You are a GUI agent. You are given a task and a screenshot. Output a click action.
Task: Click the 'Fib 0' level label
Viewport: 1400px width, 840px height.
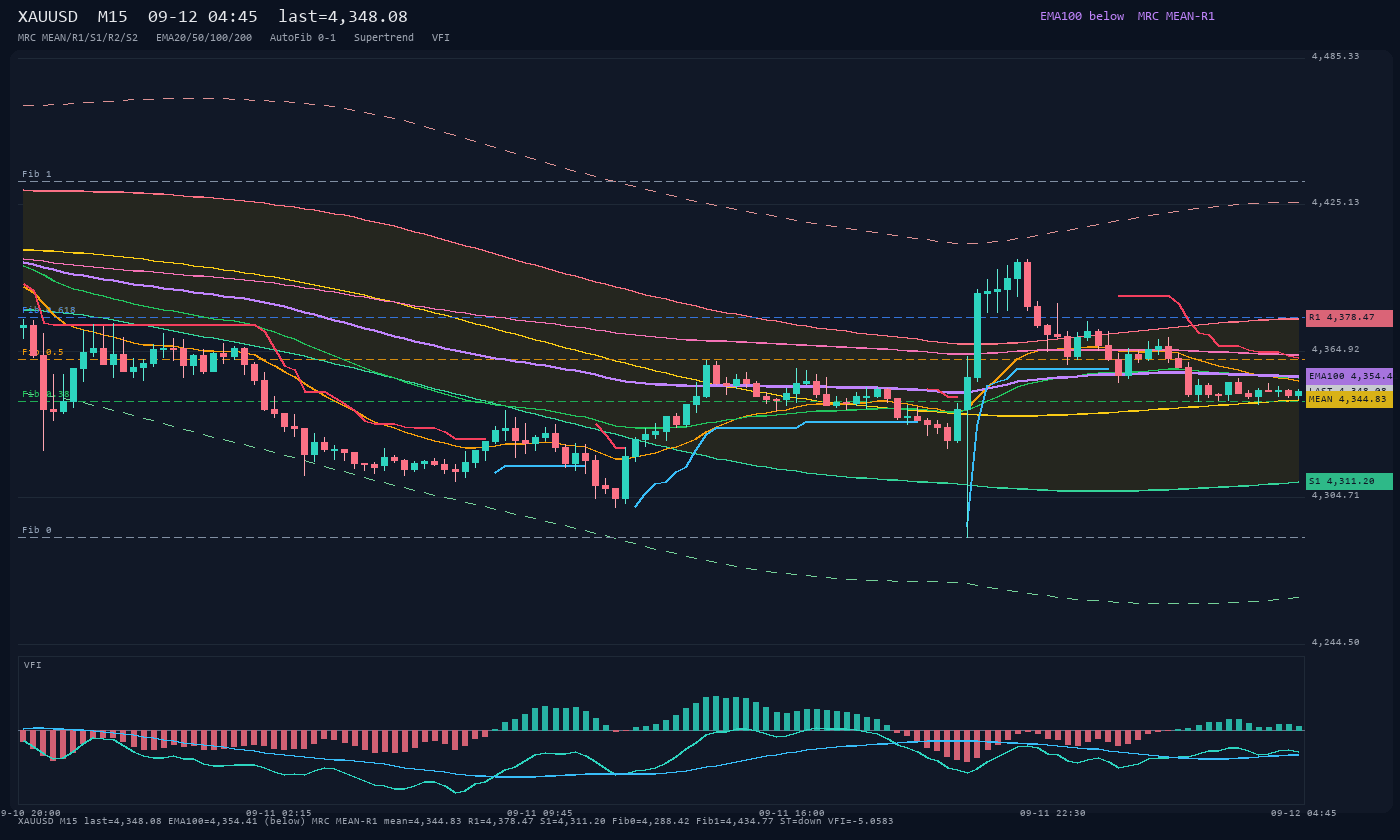tap(37, 530)
